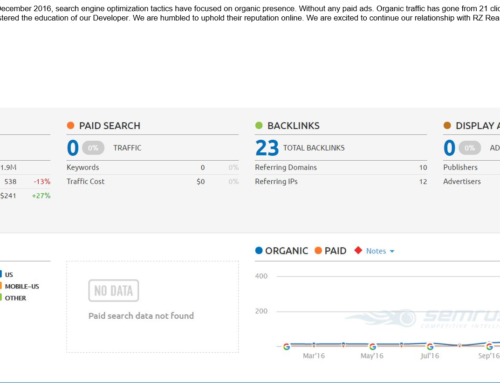Click the 0% badge in display section
The height and width of the screenshot is (383, 500).
pos(470,148)
